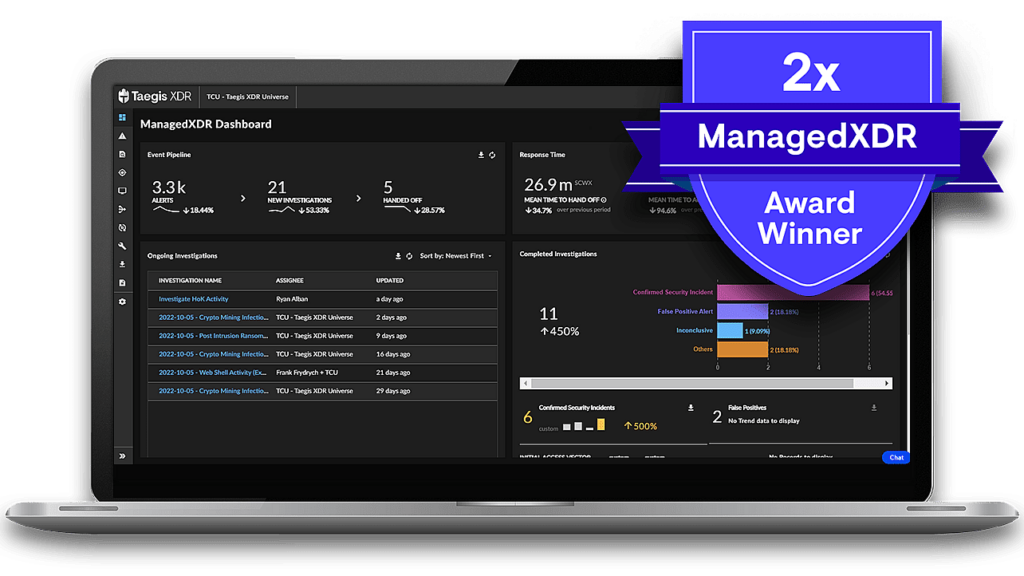The height and width of the screenshot is (576, 1024).
Task: Open Sort by: Newest First dropdown
Action: [456, 256]
